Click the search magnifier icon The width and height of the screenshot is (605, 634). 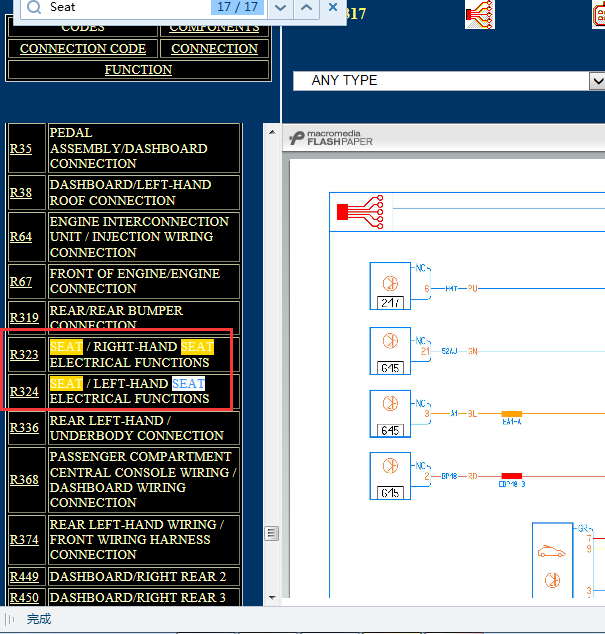click(x=34, y=7)
